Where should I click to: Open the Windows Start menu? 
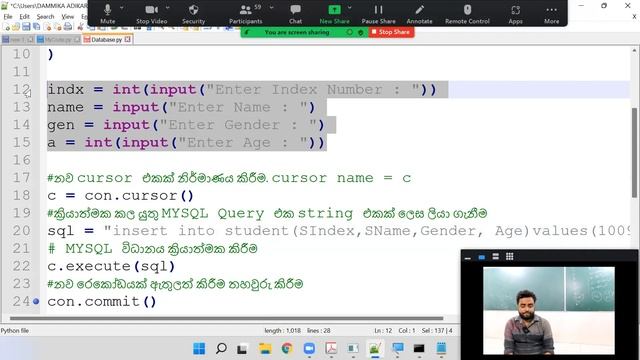point(199,349)
